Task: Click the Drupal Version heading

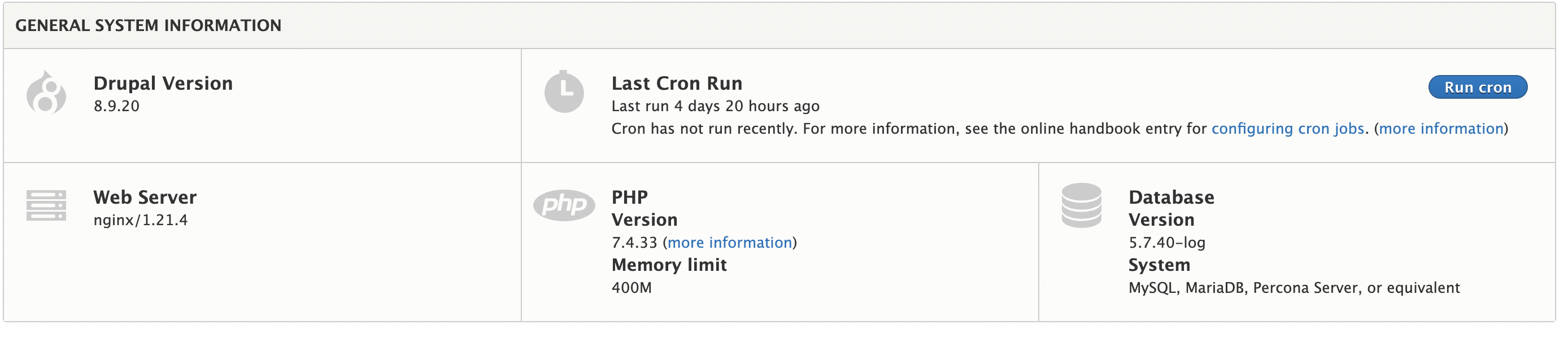Action: click(163, 84)
